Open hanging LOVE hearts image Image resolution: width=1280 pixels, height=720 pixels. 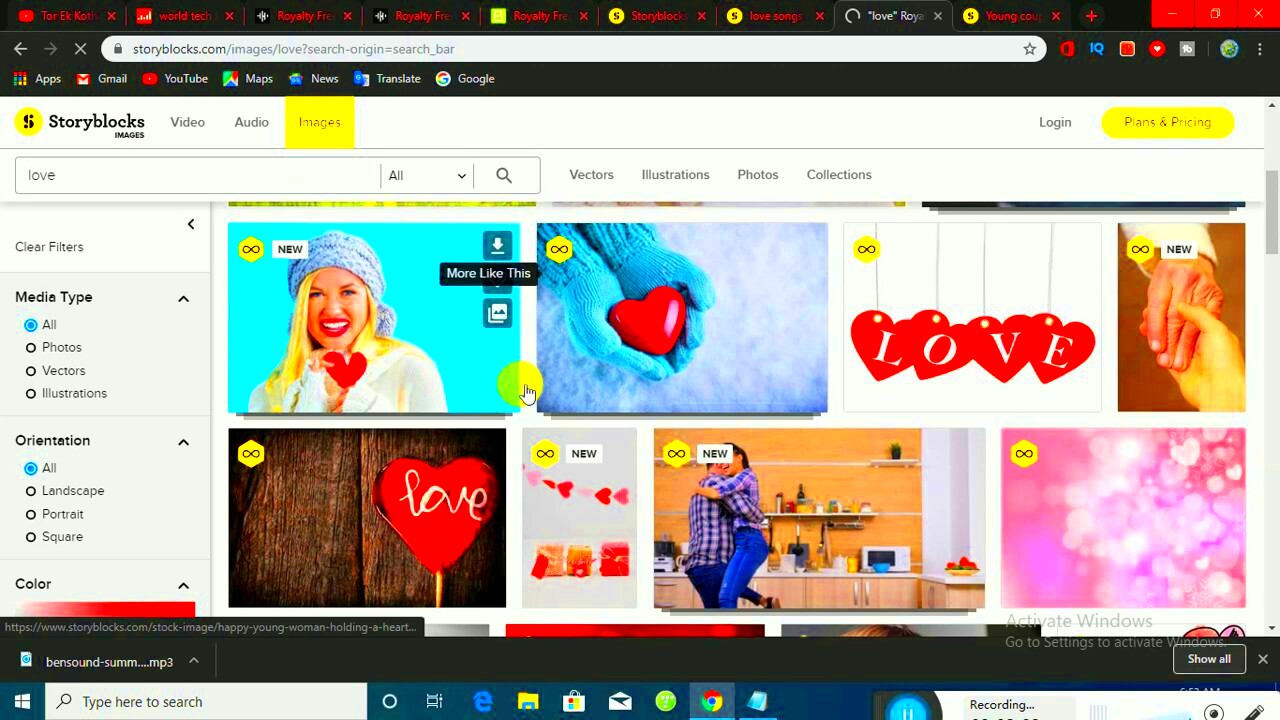[x=972, y=318]
